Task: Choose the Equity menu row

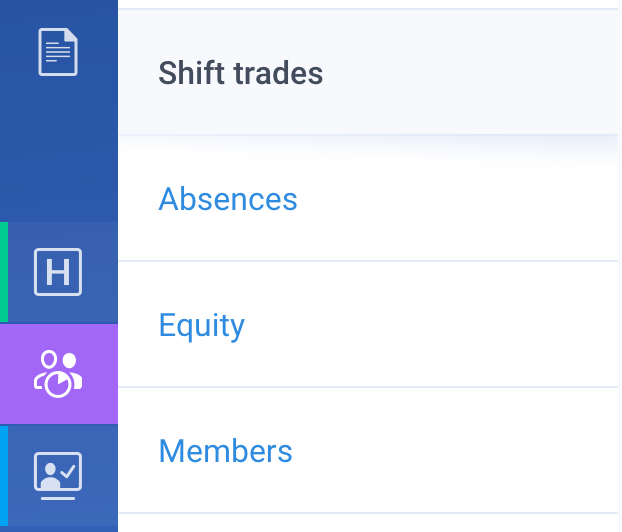Action: click(x=368, y=324)
